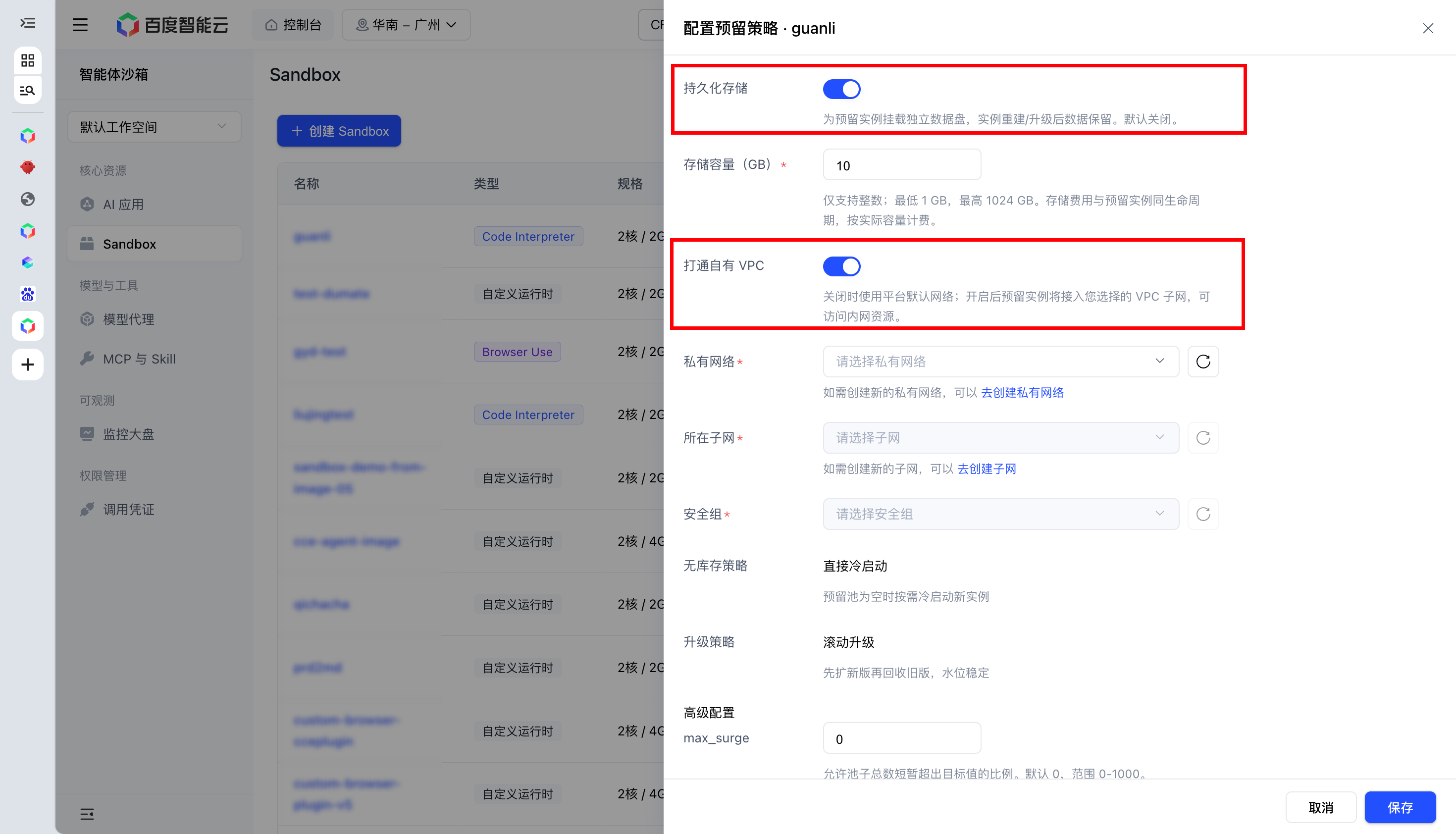This screenshot has height=834, width=1456.
Task: Click refresh icon beside 安全组 dropdown
Action: 1203,514
